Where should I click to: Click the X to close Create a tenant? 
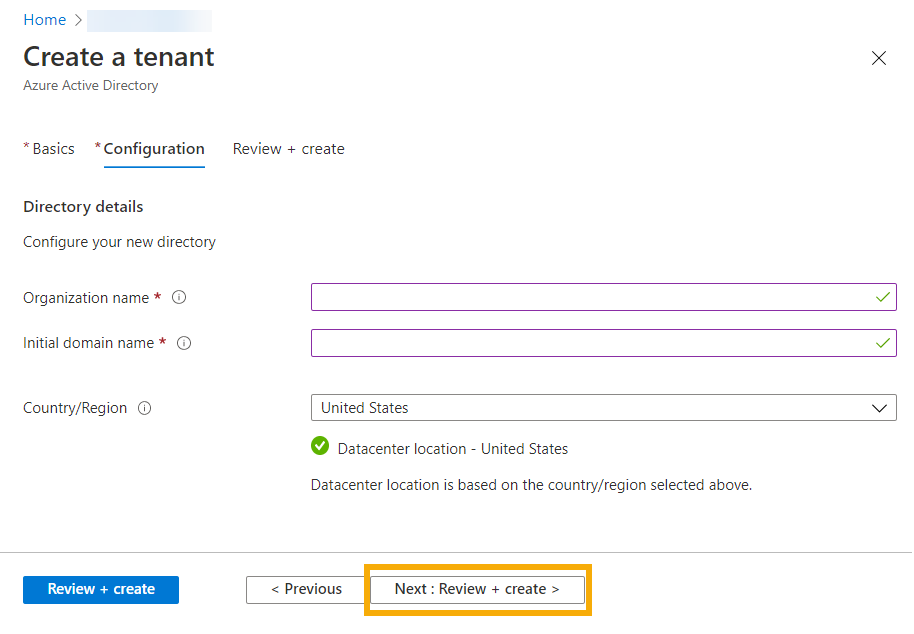pyautogui.click(x=878, y=58)
